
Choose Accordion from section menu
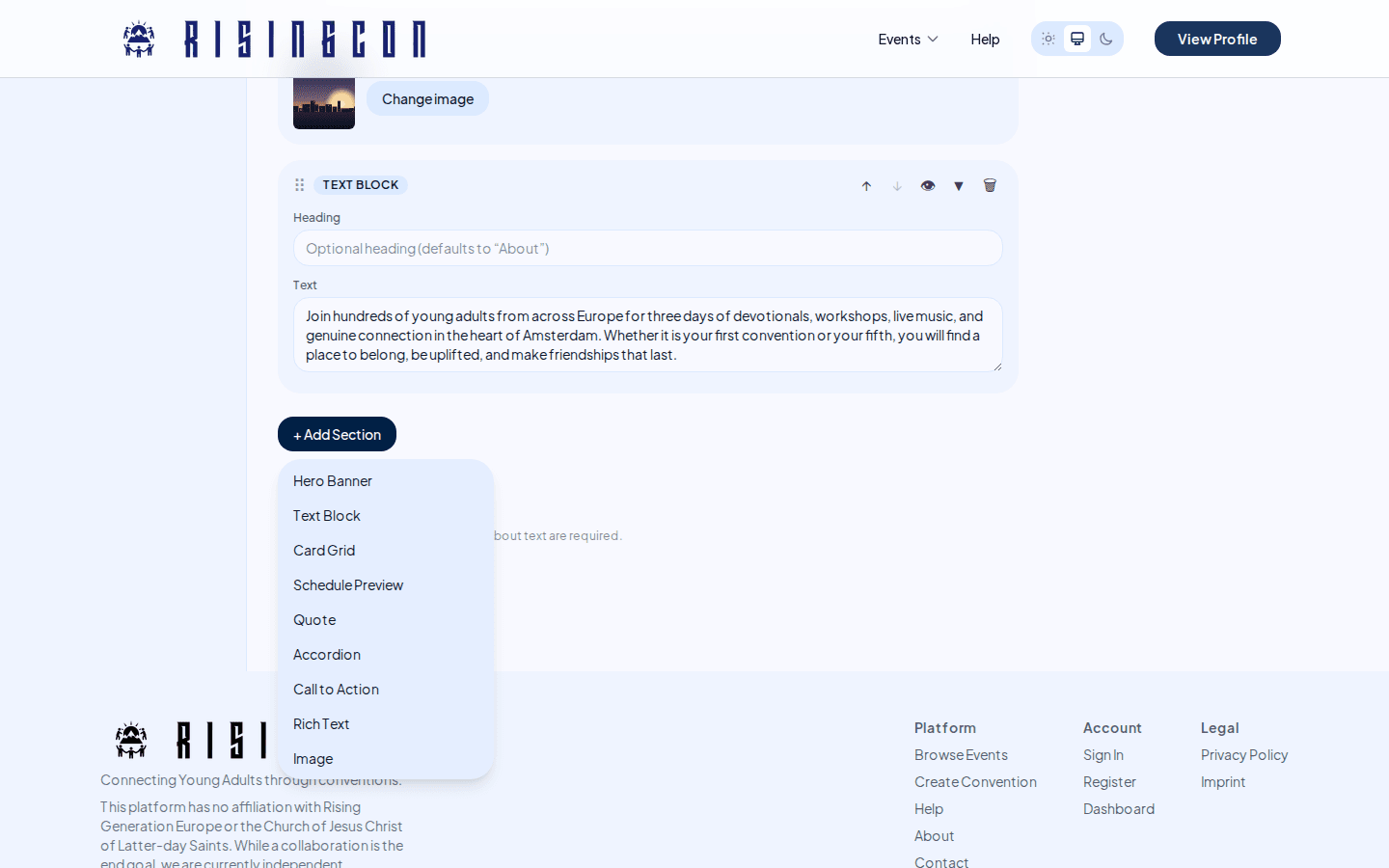point(386,655)
